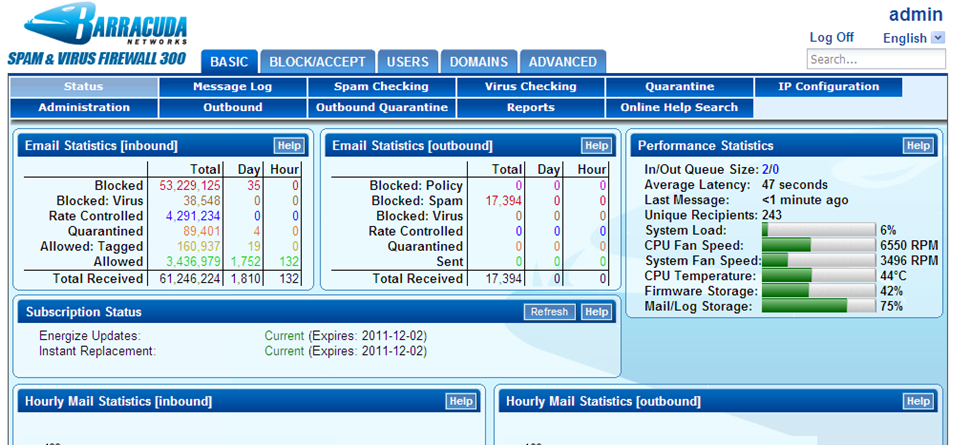Open Help for outbound Email Statistics

596,146
